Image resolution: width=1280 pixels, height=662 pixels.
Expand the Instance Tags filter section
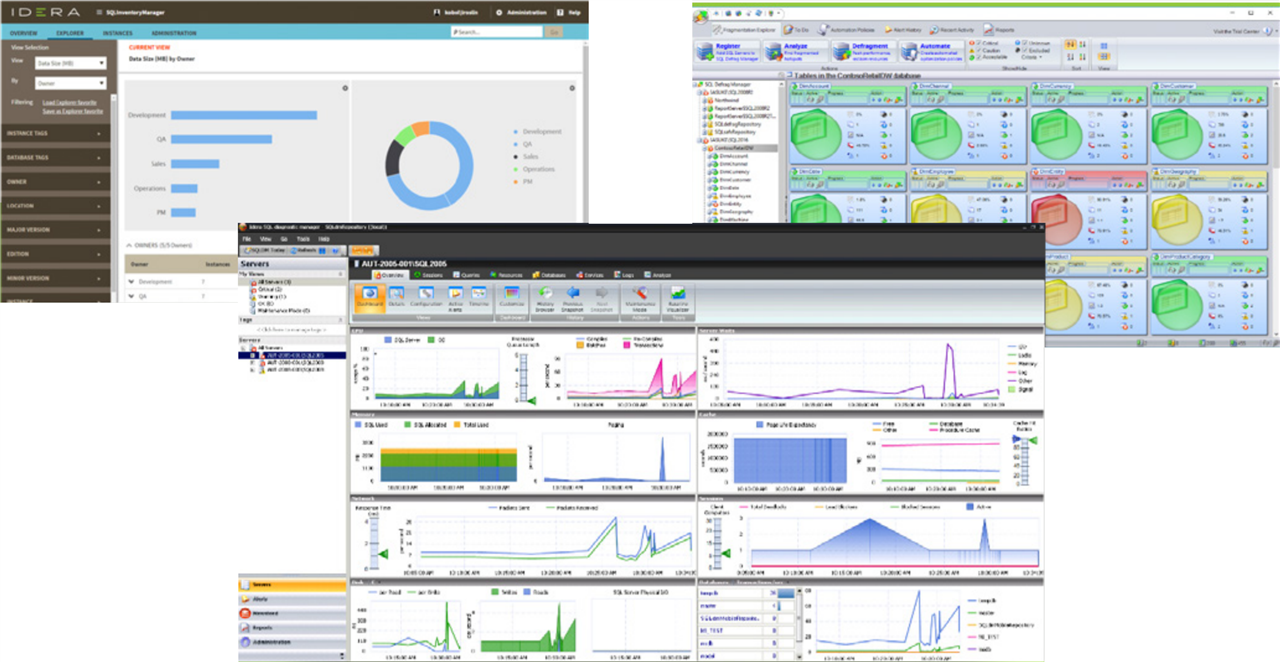click(x=56, y=133)
